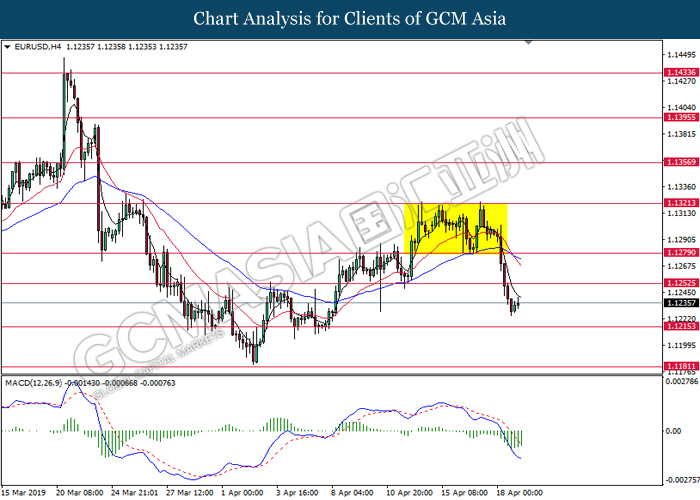Viewport: 700px width, 500px height.
Task: Click the 1.13130 axis price value
Action: (681, 213)
